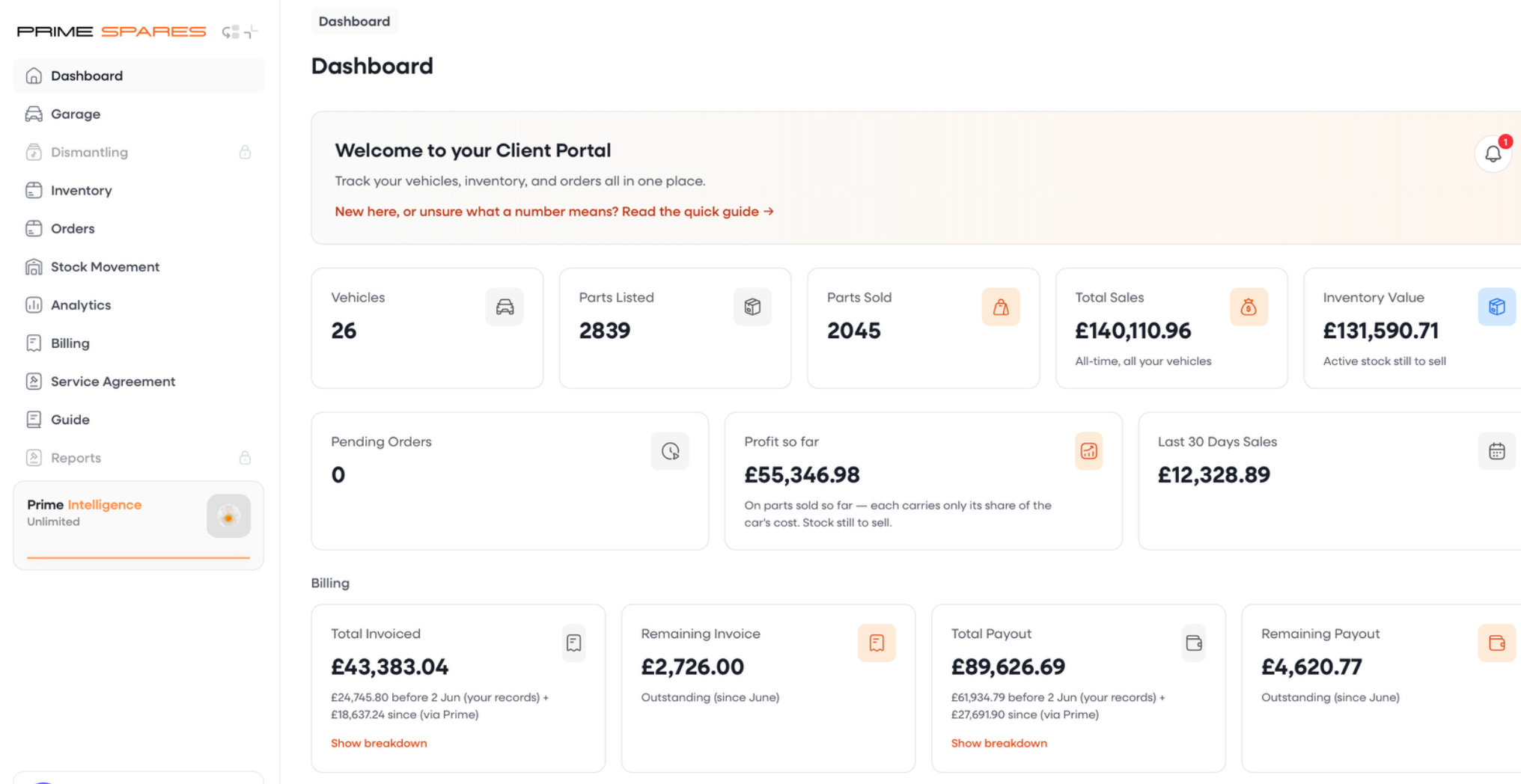Image resolution: width=1521 pixels, height=784 pixels.
Task: Click the sidebar collapse icon beside logo
Action: [240, 31]
